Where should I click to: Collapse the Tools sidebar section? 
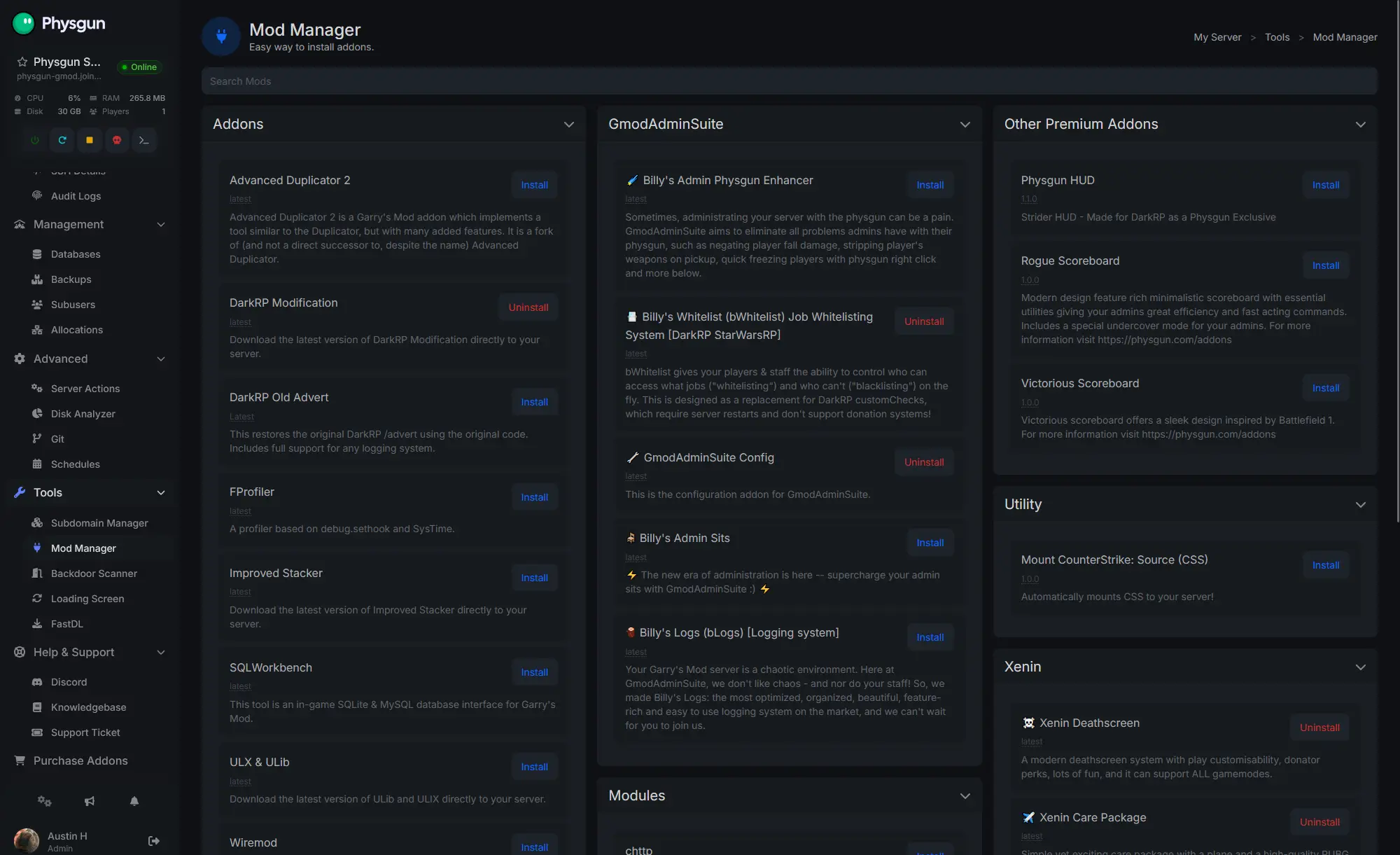90,492
